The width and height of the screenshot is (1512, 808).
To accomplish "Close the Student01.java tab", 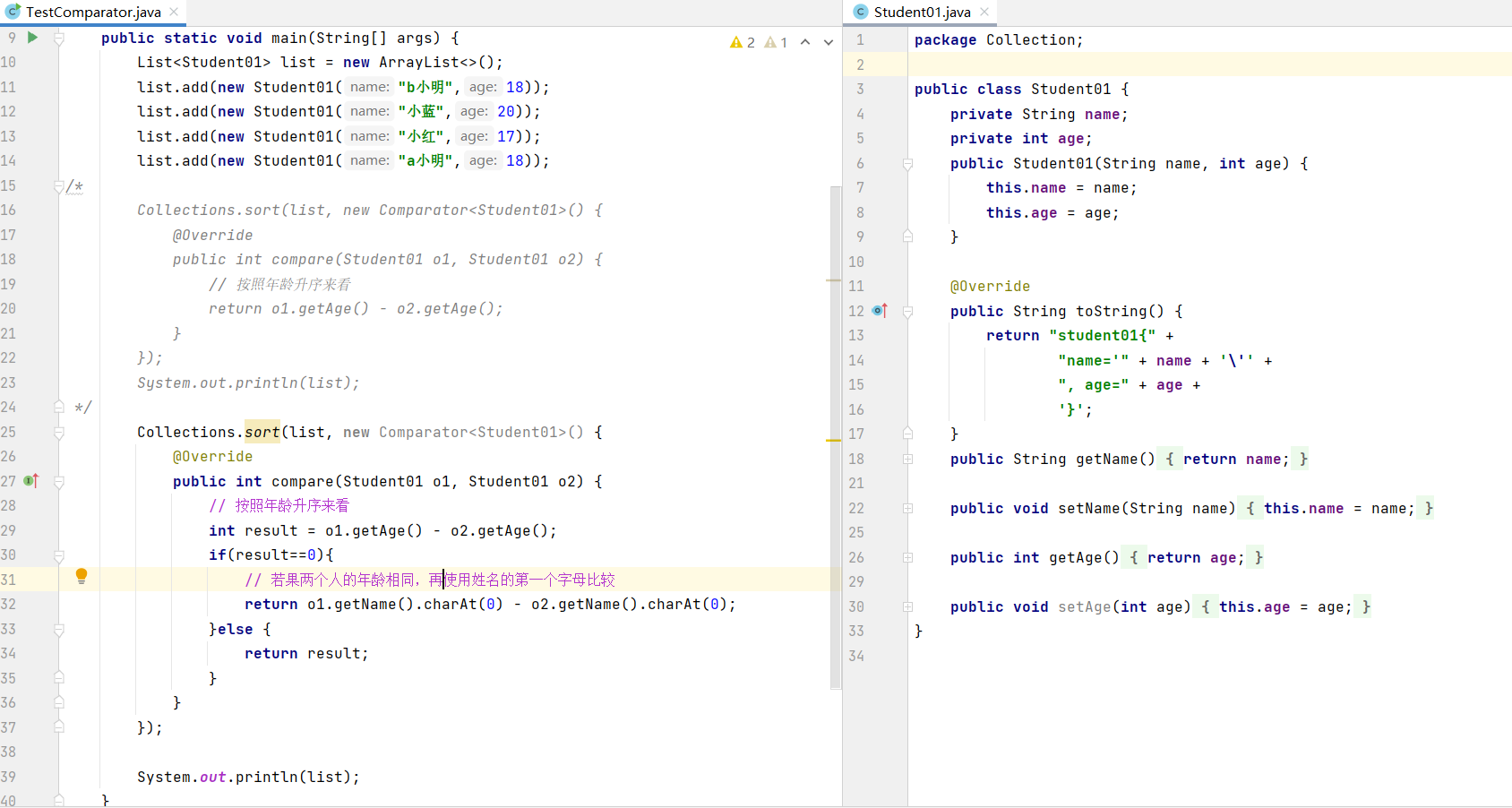I will pyautogui.click(x=984, y=12).
